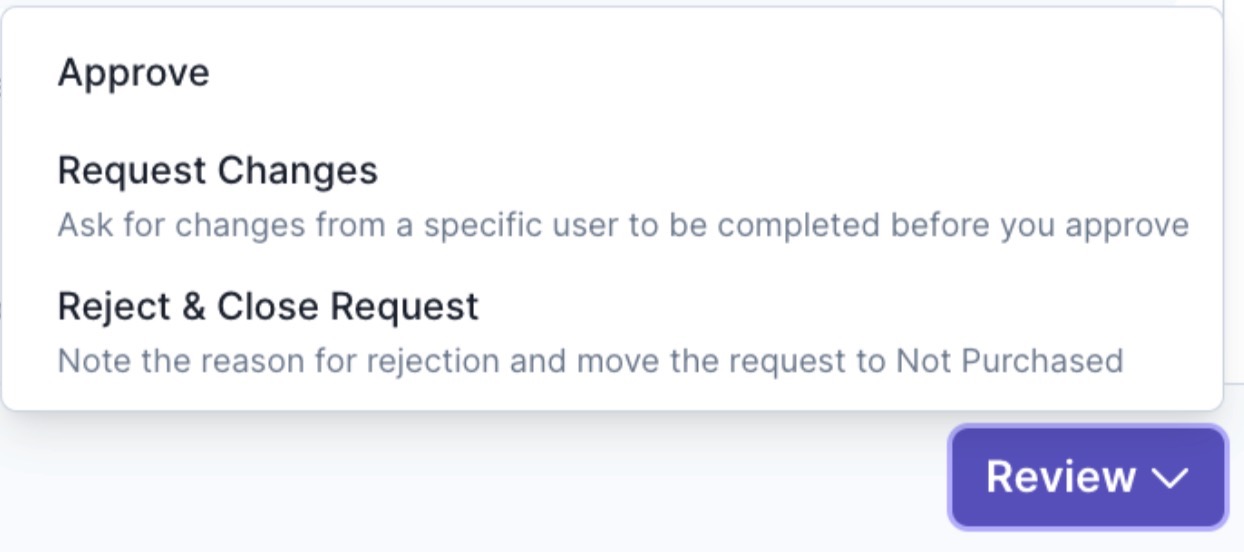Click the Request Changes heading
This screenshot has height=552, width=1244.
218,171
